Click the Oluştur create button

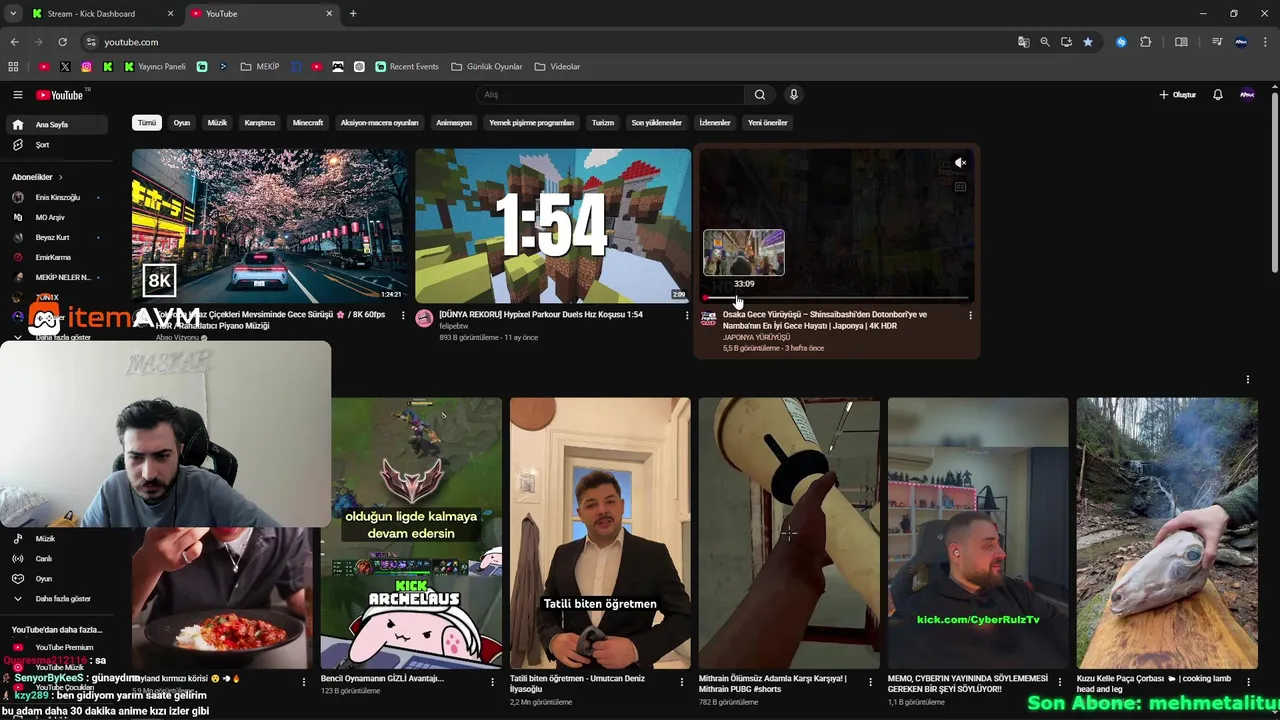click(x=1178, y=95)
